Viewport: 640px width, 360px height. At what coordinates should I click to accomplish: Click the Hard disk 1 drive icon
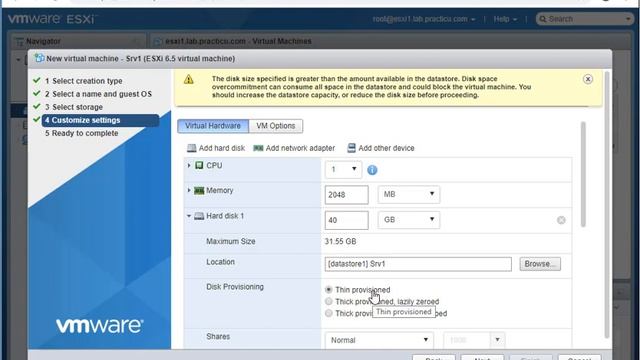pos(199,216)
